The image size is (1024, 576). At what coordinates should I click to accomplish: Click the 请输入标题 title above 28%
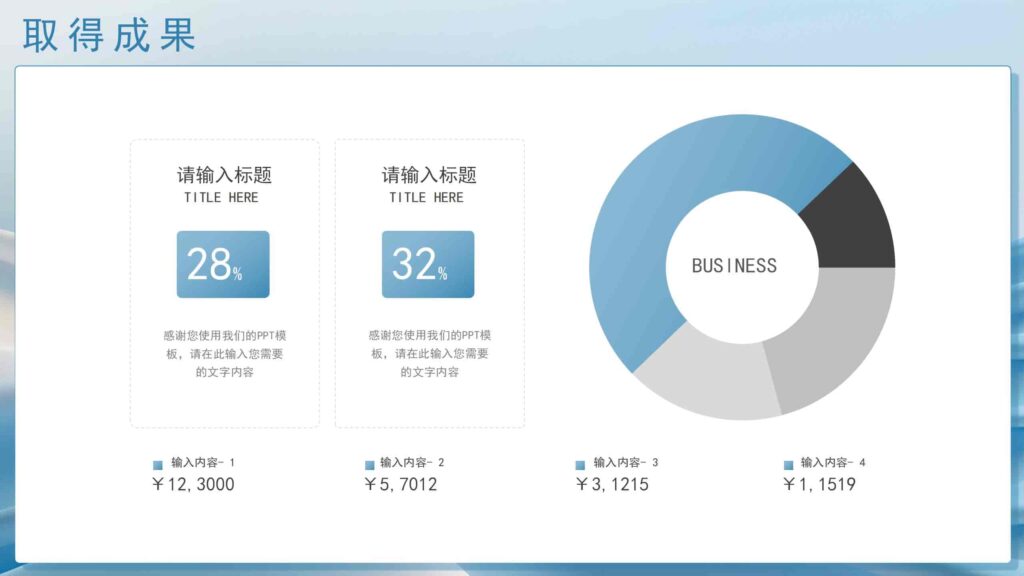pyautogui.click(x=224, y=175)
